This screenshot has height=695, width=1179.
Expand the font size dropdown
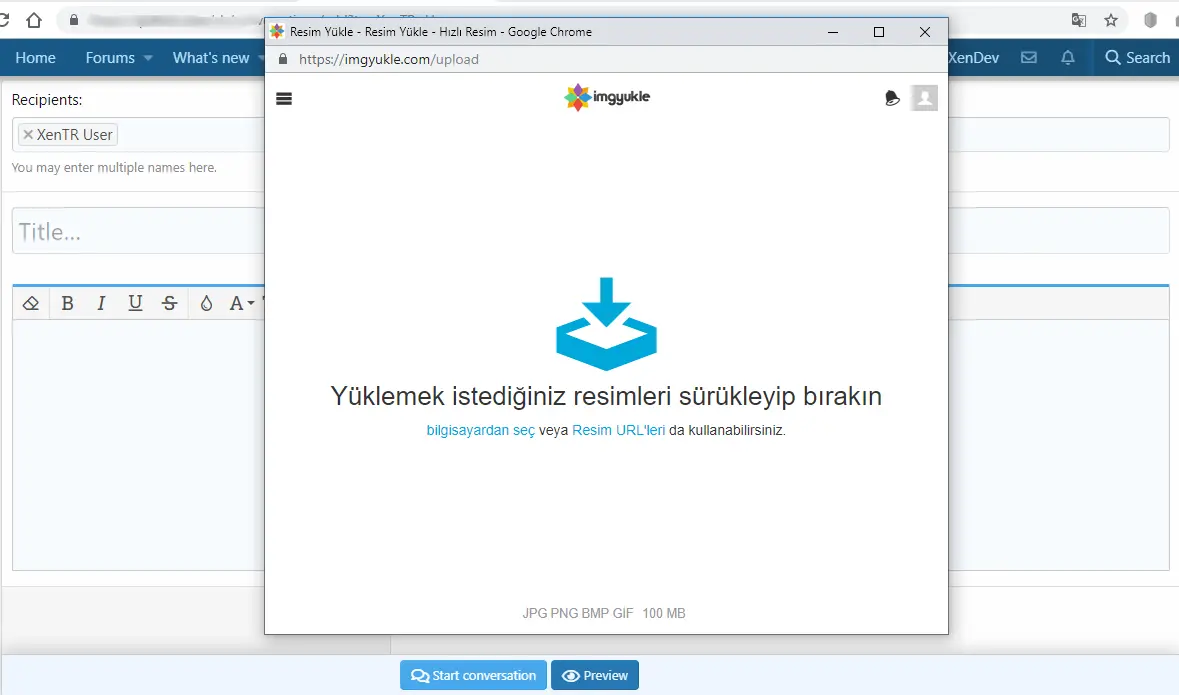point(241,303)
